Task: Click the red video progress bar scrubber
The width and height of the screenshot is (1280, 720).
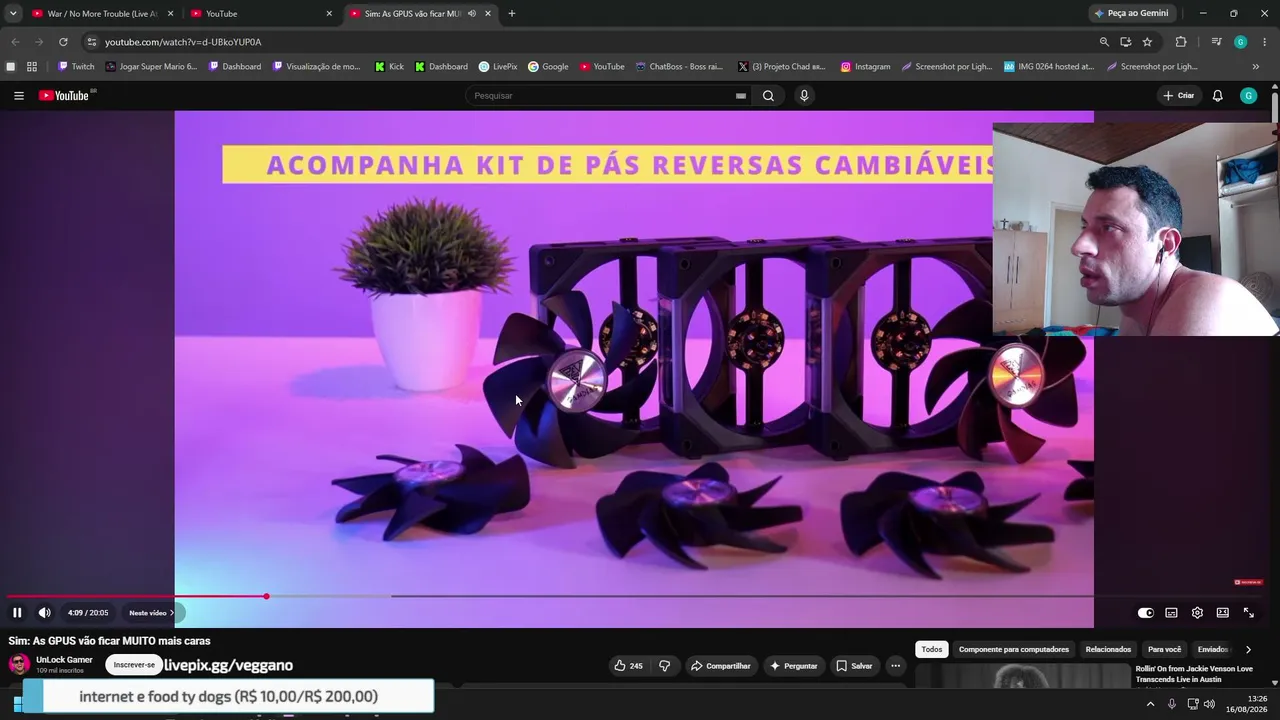Action: click(266, 596)
